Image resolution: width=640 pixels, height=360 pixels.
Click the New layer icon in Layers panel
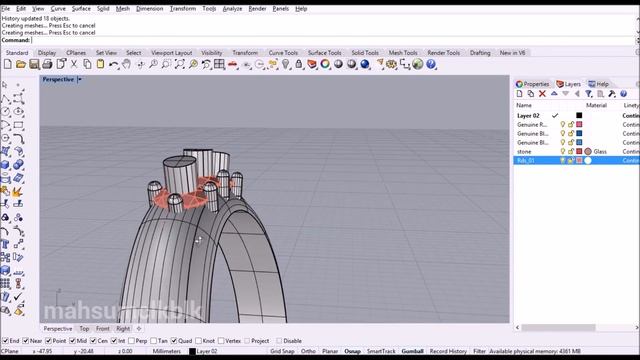pos(520,94)
